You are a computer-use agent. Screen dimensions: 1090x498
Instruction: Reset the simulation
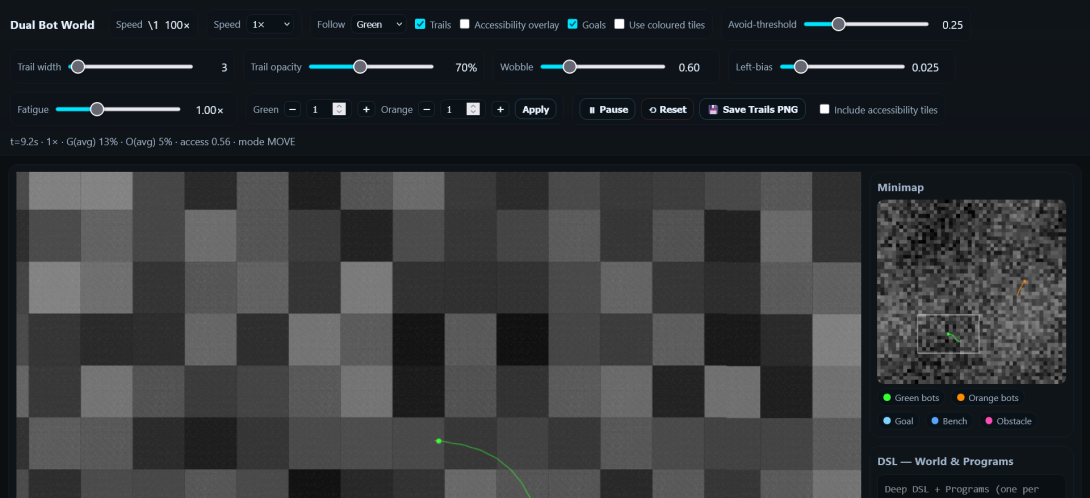pos(667,109)
